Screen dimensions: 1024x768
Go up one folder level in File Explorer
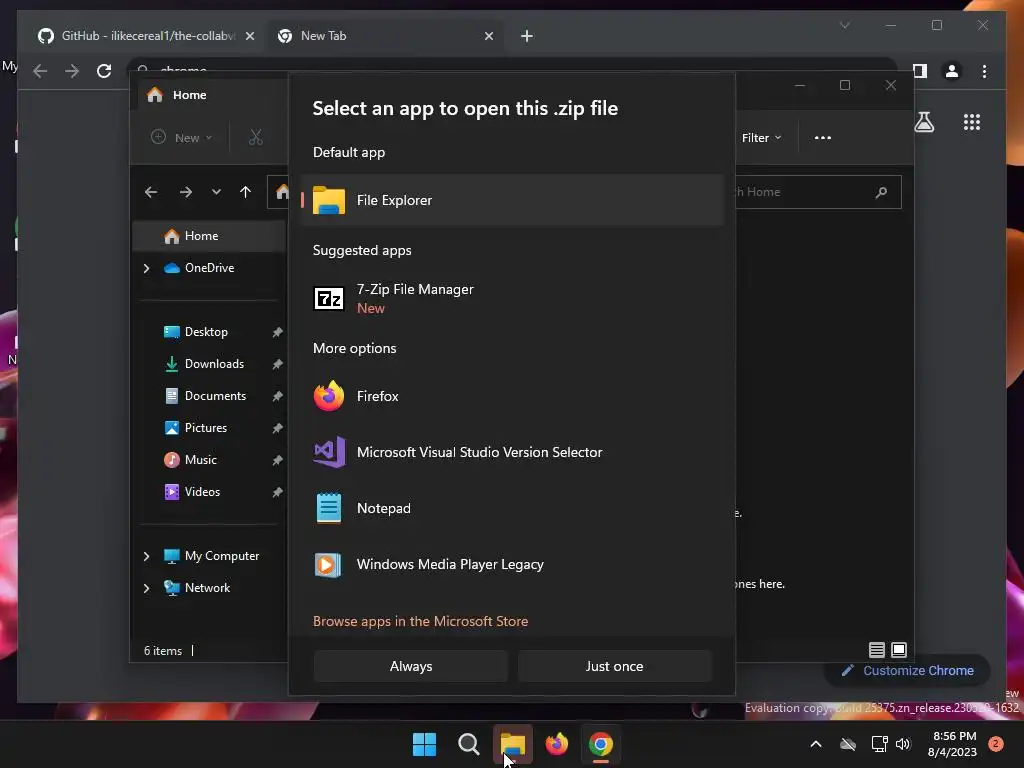(246, 192)
